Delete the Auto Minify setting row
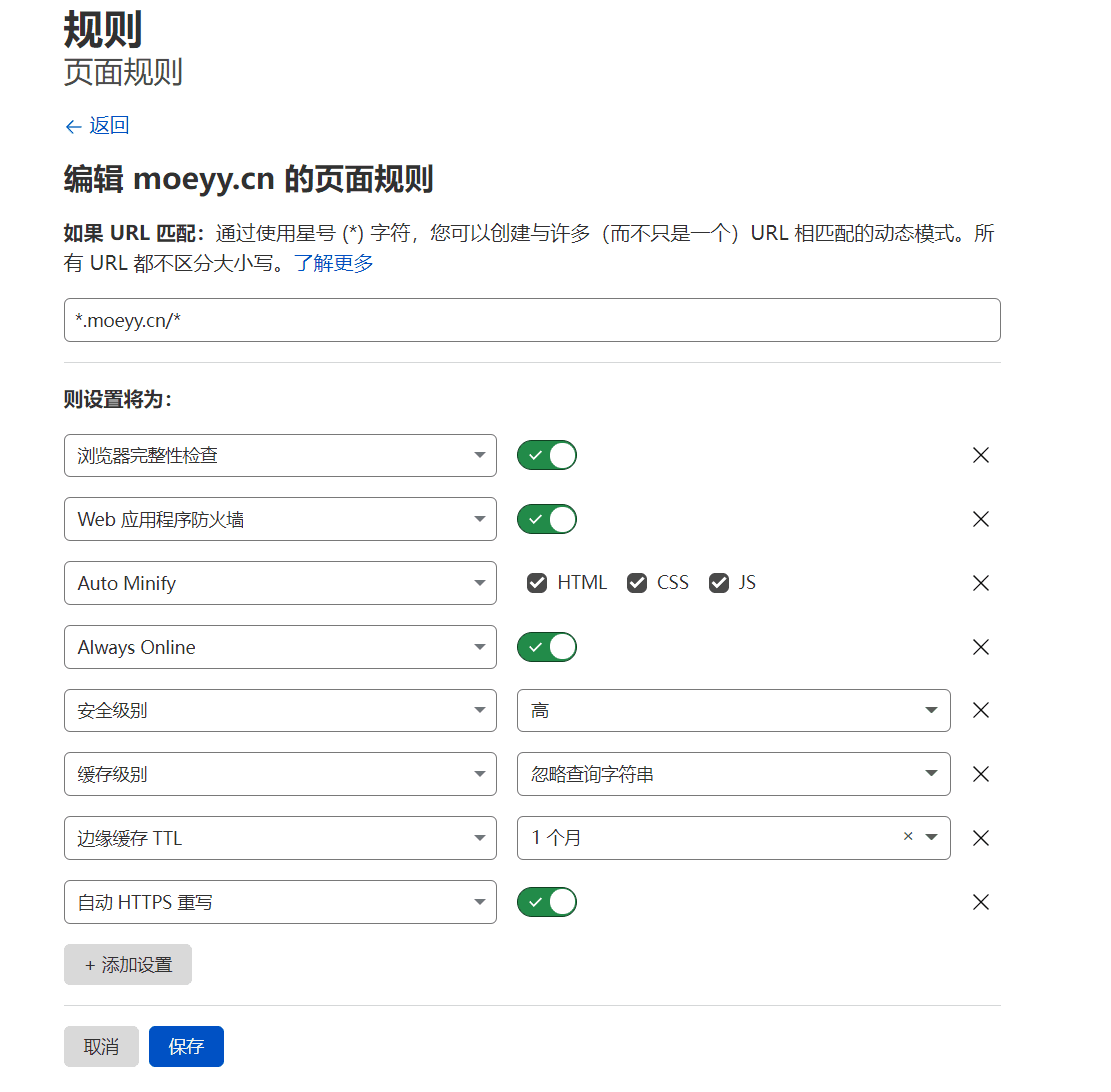Viewport: 1111px width, 1092px height. coord(980,583)
